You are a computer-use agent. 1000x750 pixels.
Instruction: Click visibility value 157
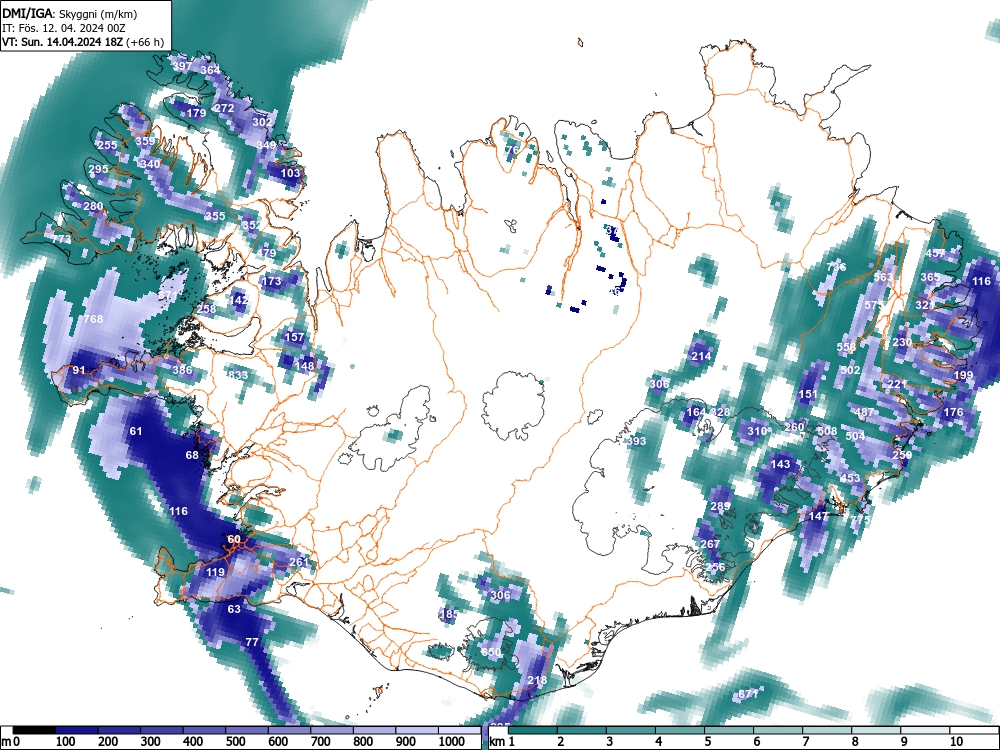coord(294,337)
